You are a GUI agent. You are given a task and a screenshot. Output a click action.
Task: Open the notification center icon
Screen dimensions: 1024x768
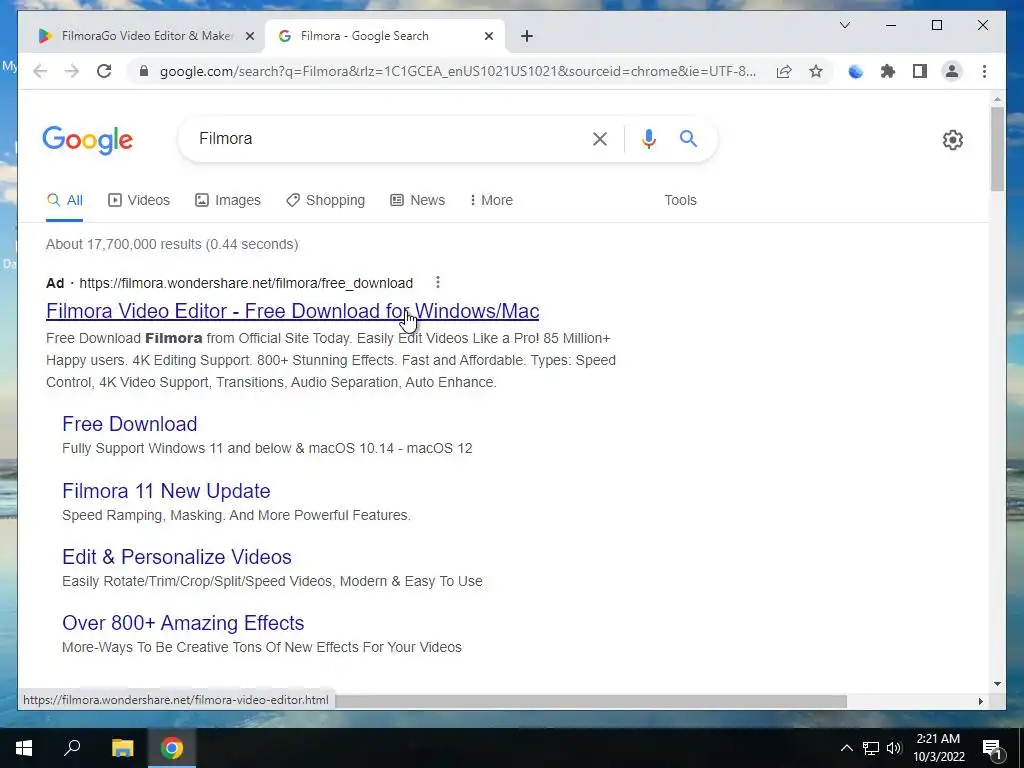[x=993, y=748]
